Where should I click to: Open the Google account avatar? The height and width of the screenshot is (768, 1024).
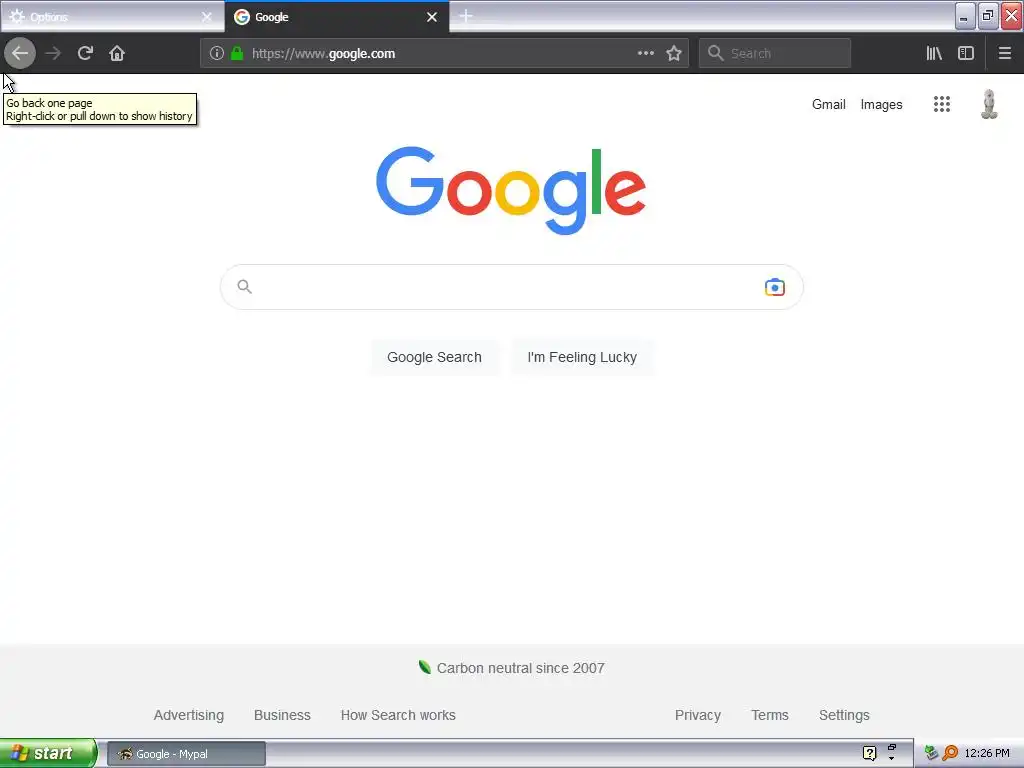989,104
